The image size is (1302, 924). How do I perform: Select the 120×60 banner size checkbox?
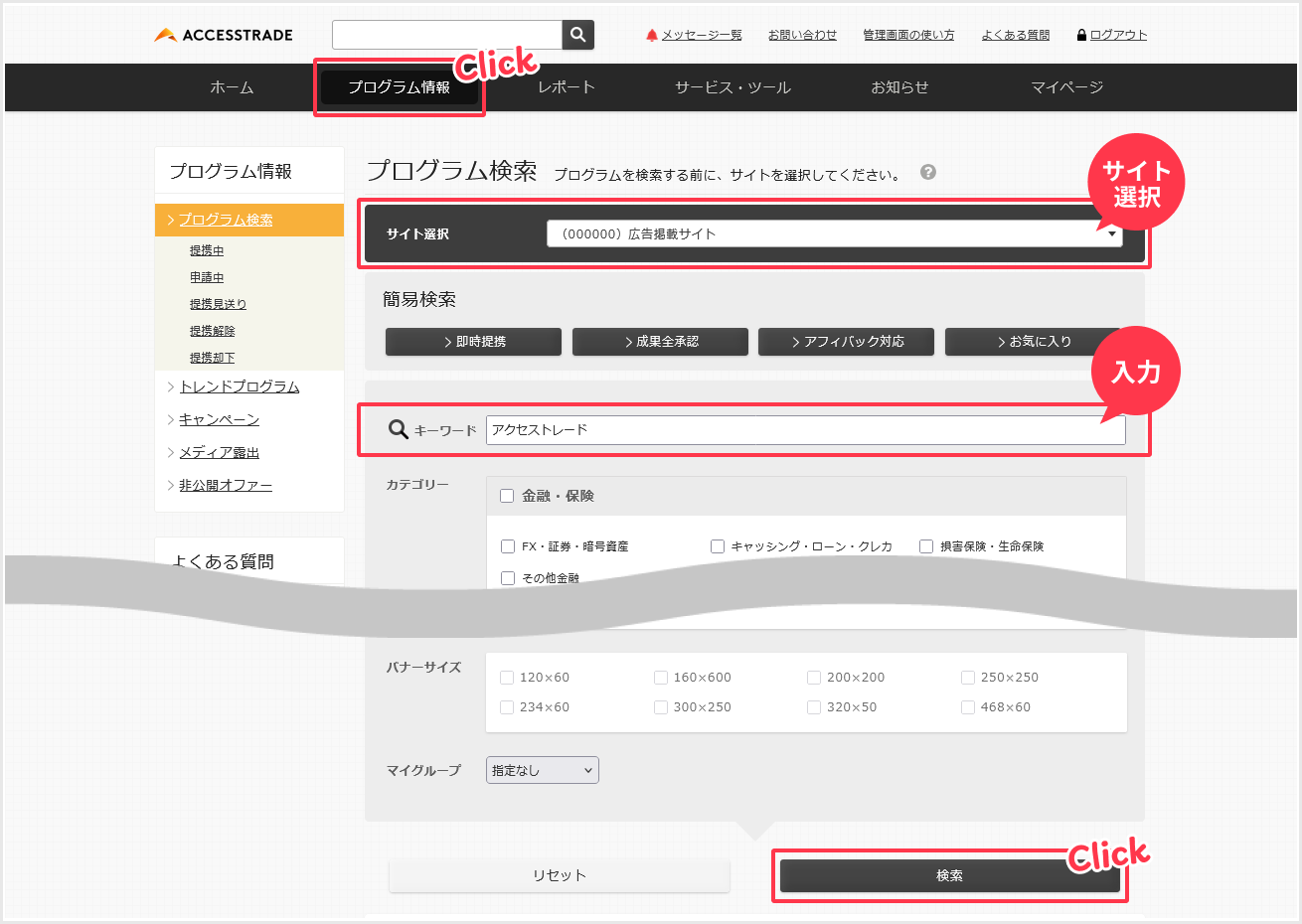click(507, 678)
